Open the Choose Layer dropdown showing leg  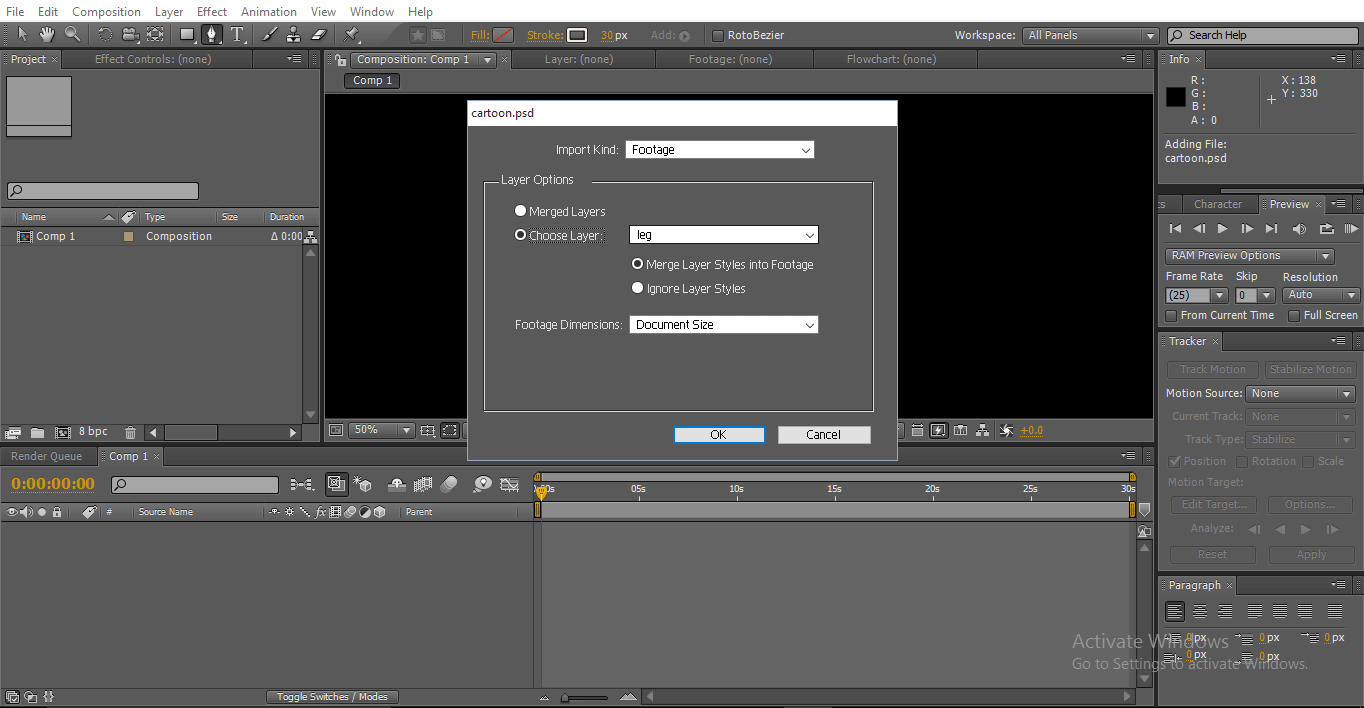click(x=723, y=234)
